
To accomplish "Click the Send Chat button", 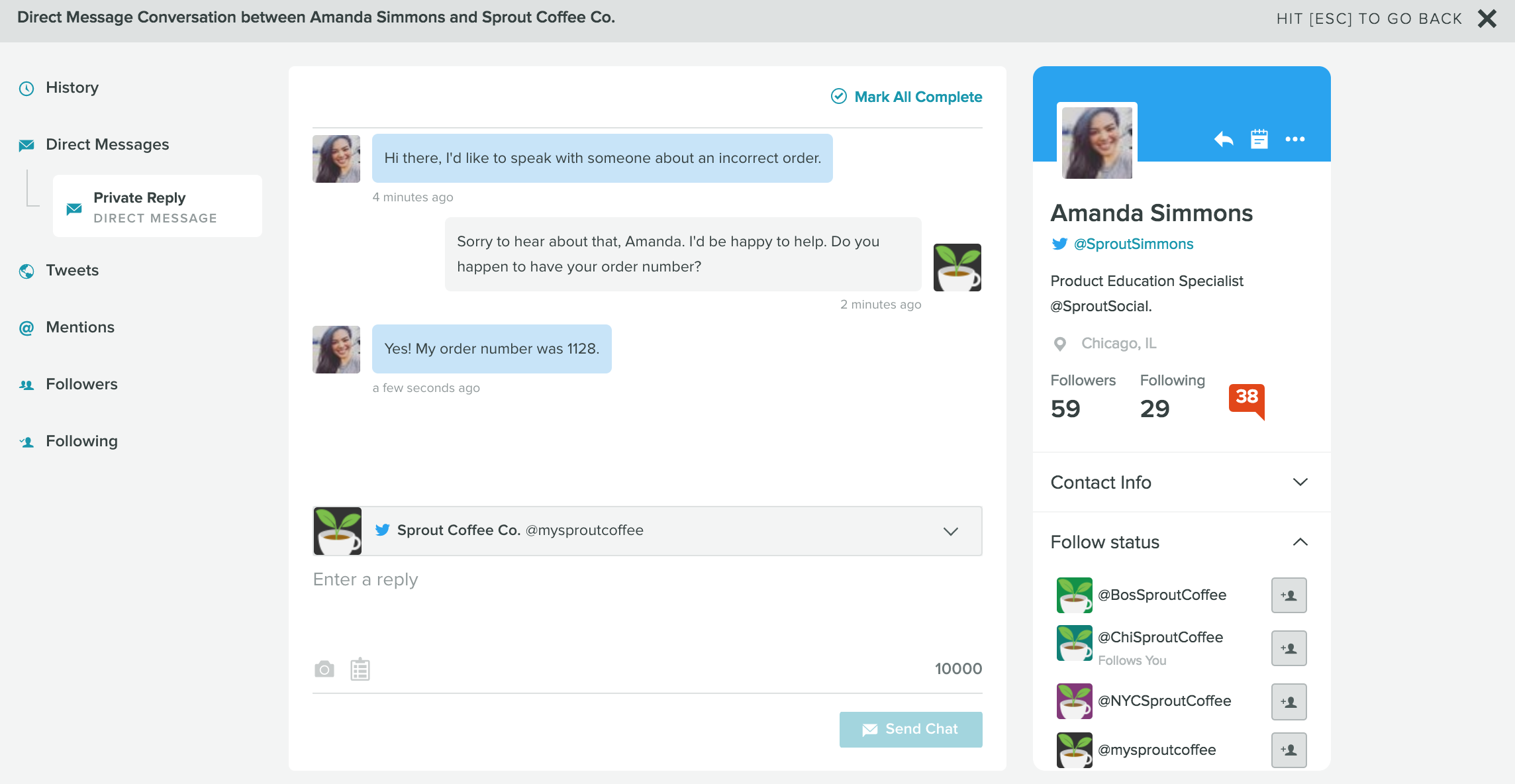I will pos(910,728).
